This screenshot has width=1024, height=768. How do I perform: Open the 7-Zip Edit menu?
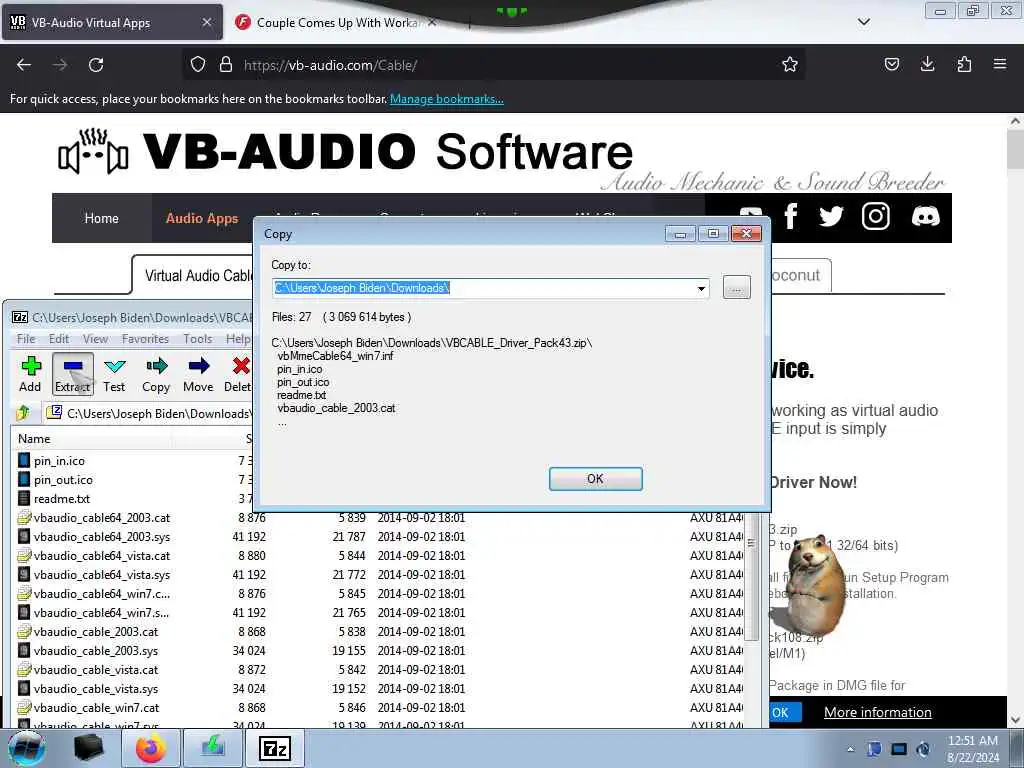coord(59,338)
